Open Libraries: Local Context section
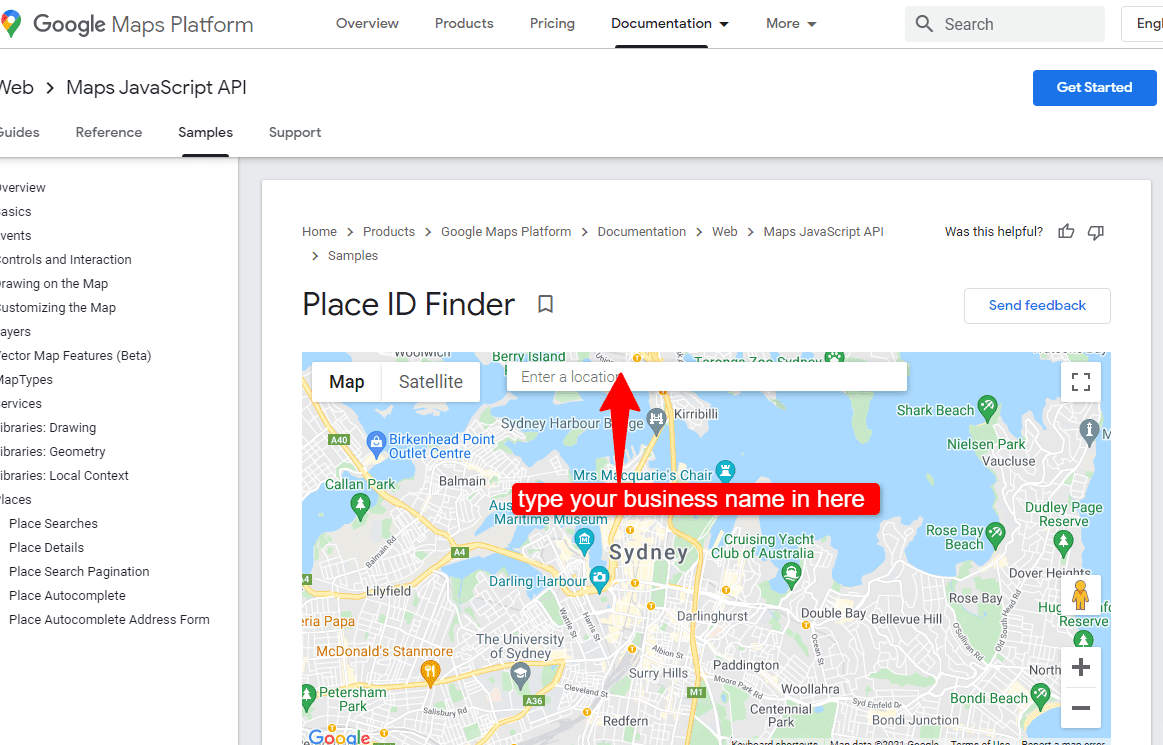The width and height of the screenshot is (1163, 745). point(64,475)
